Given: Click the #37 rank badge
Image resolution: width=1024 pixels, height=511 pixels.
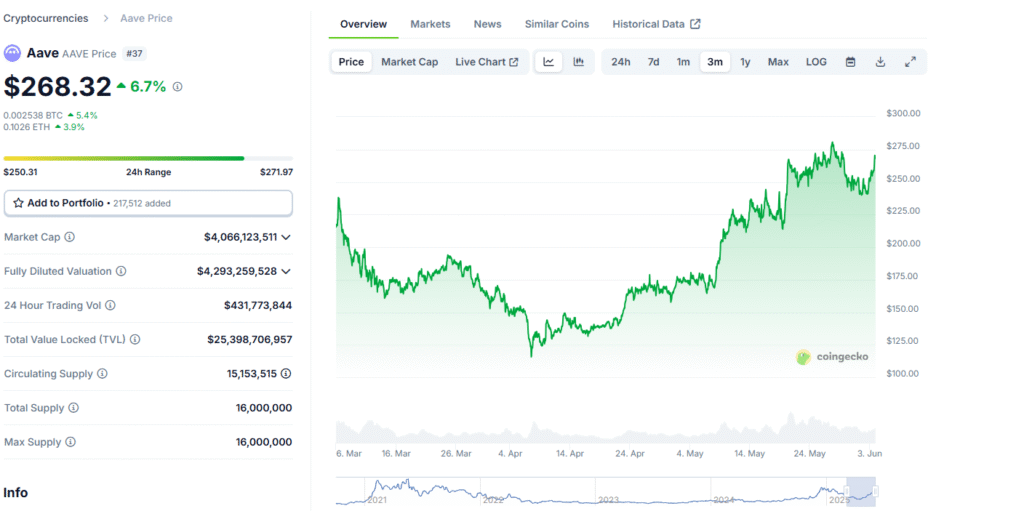Looking at the screenshot, I should [x=133, y=54].
